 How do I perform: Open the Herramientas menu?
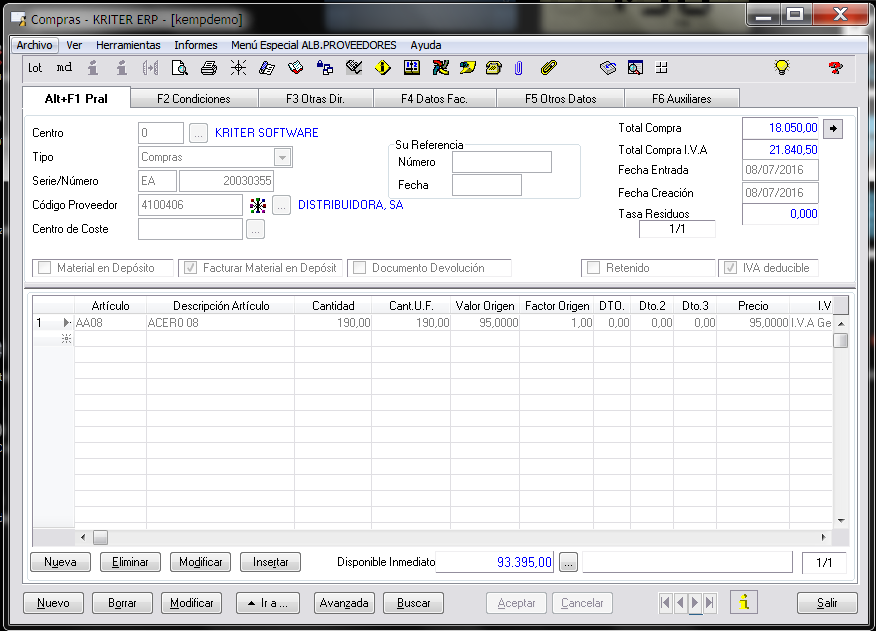(128, 45)
